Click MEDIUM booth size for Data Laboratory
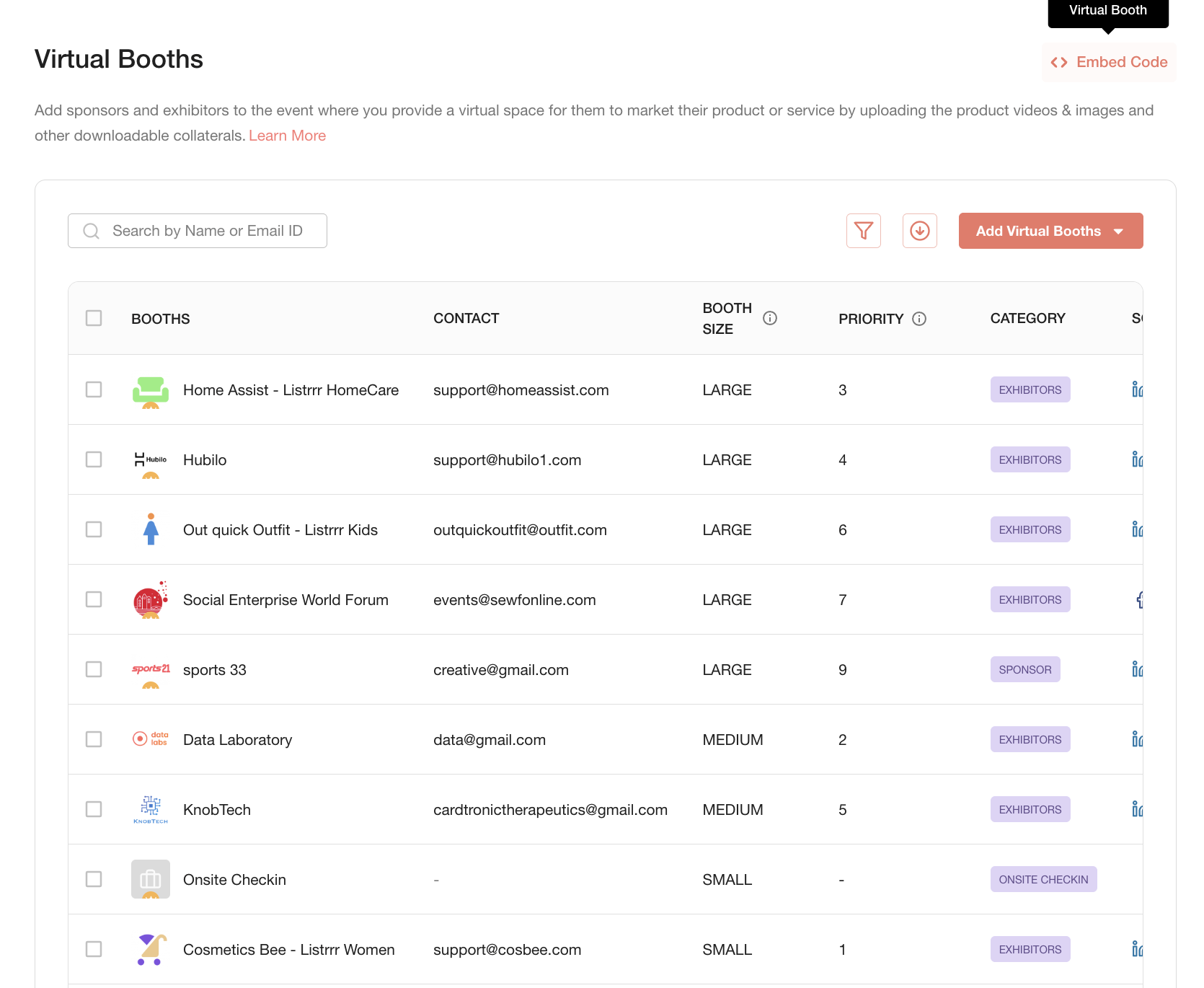1204x988 pixels. [733, 740]
